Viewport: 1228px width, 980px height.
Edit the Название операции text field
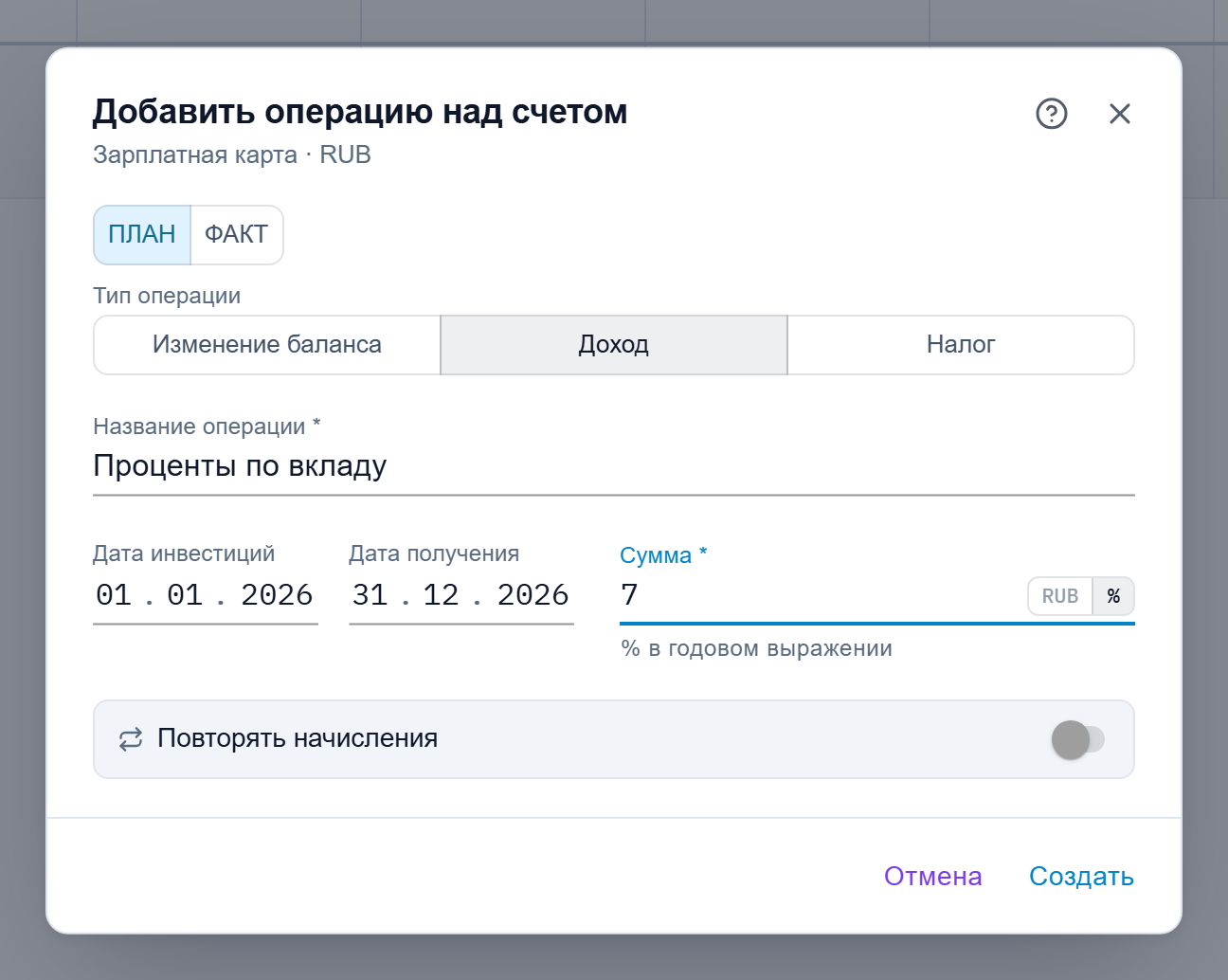(614, 466)
